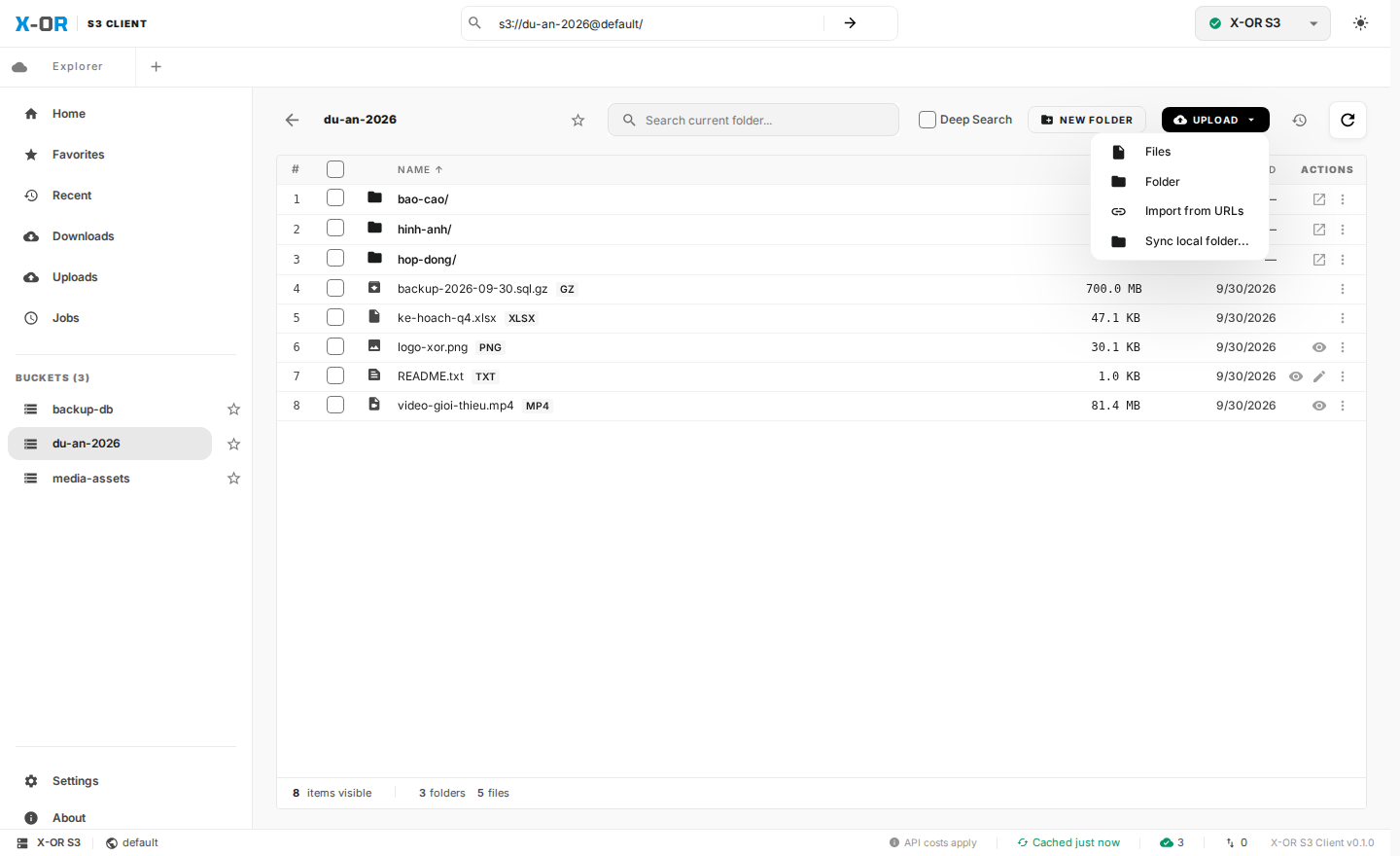Sort by the Name column header

point(420,169)
